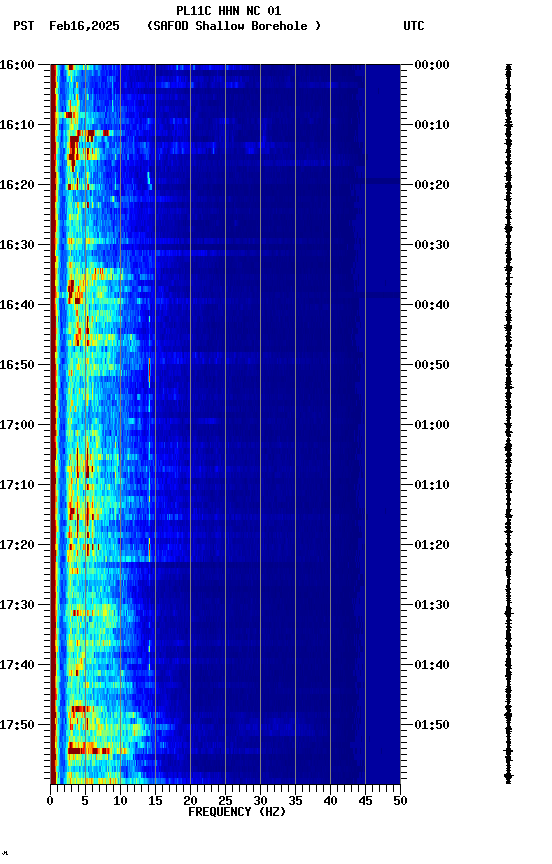Click the 40 Hz frequency tick label
Image resolution: width=552 pixels, height=864 pixels.
click(x=330, y=801)
